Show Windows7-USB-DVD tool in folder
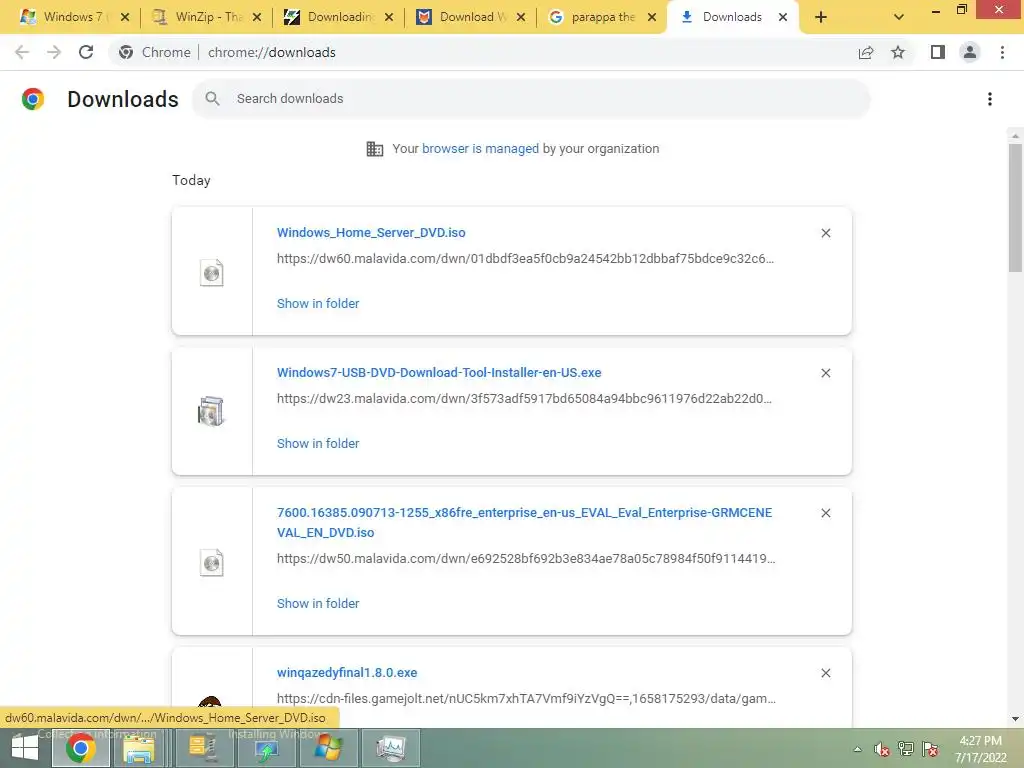The image size is (1024, 768). 318,443
